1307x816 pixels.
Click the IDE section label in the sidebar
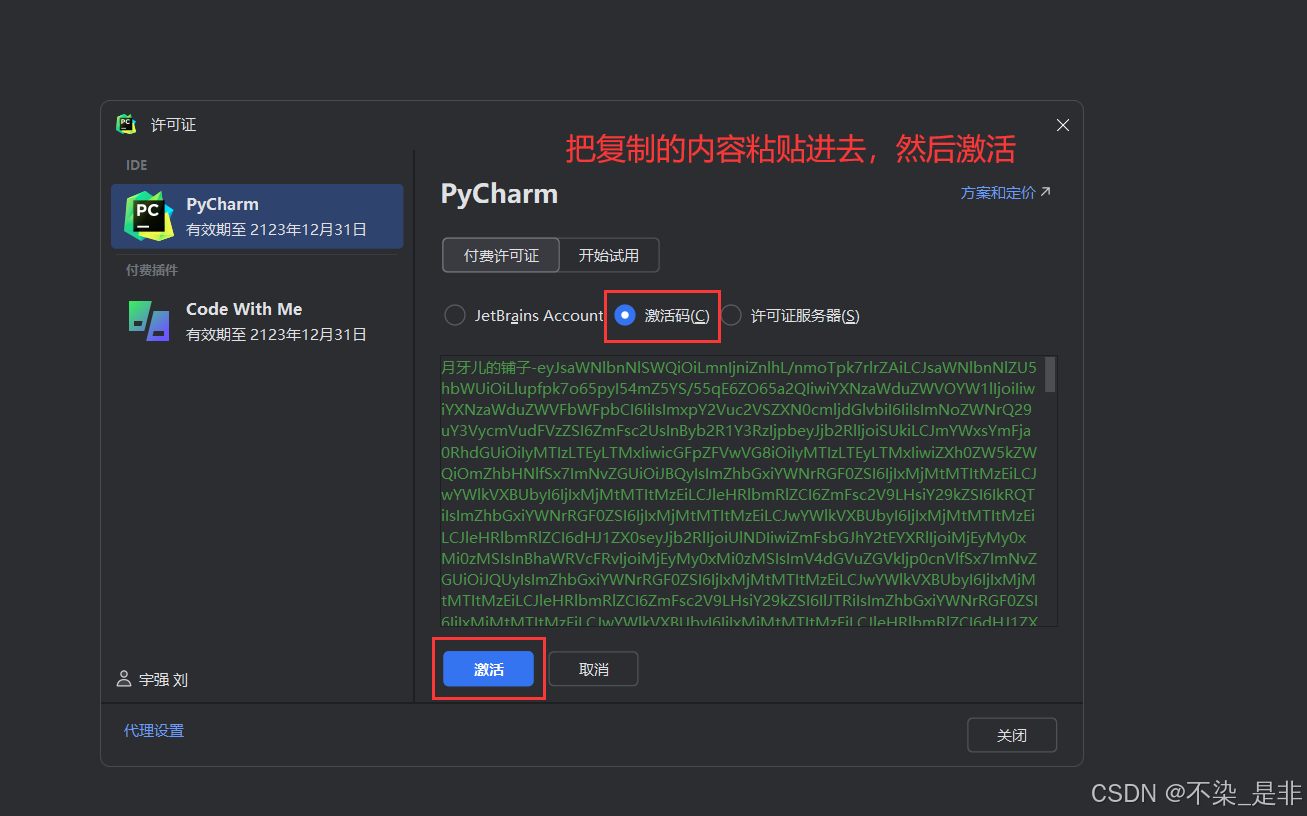coord(136,165)
